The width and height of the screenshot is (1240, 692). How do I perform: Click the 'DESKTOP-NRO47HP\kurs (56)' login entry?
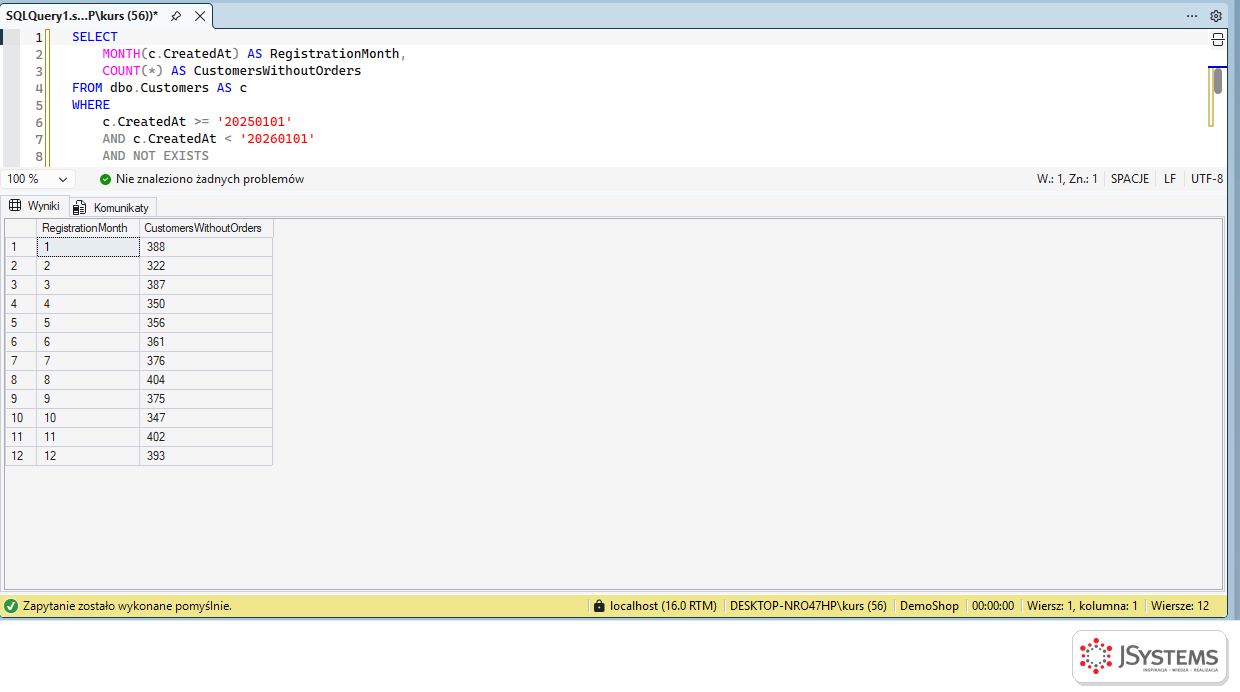pyautogui.click(x=808, y=606)
